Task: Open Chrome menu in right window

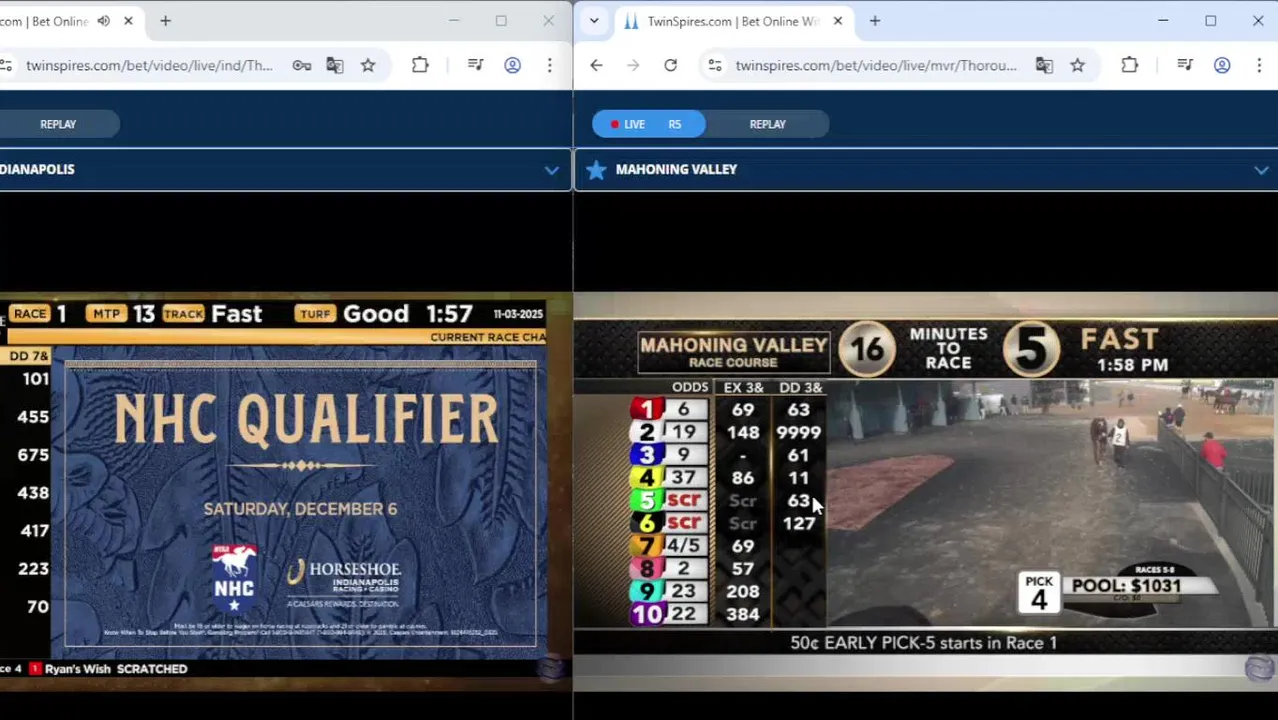Action: 1259,65
